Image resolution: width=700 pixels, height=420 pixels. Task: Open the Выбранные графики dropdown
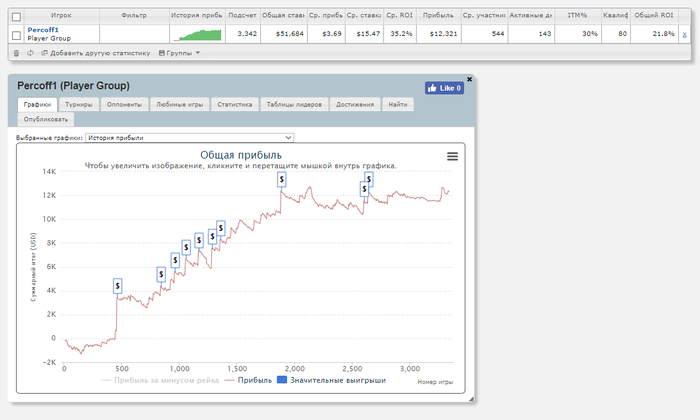tap(189, 137)
